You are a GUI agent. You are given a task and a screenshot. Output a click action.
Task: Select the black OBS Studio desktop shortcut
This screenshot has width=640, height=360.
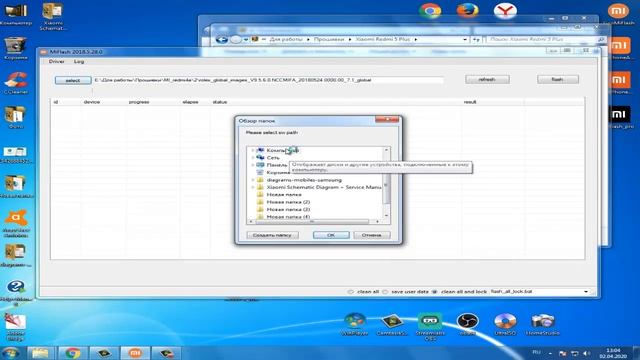pos(467,324)
